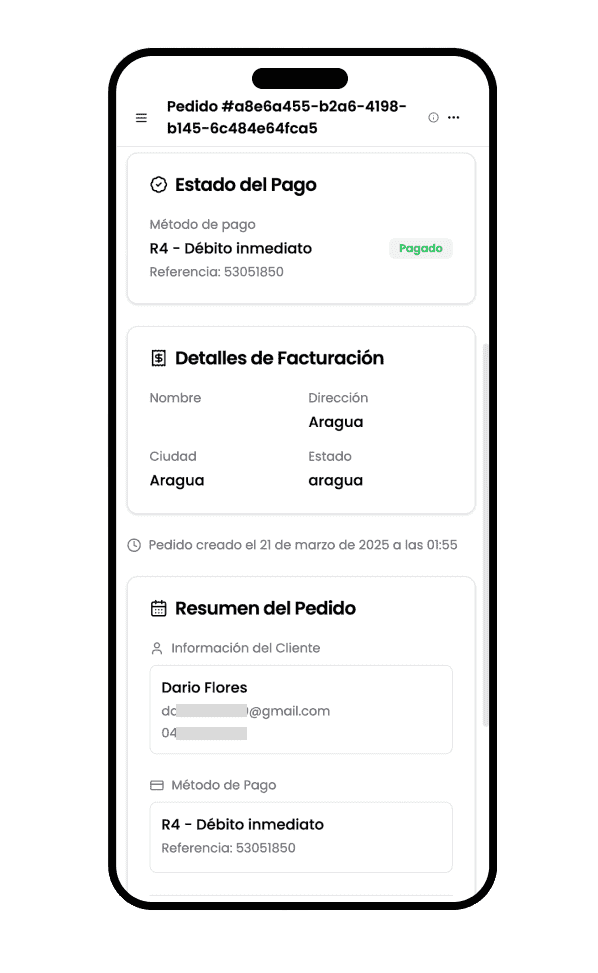Click the Estado value aragua

(336, 481)
